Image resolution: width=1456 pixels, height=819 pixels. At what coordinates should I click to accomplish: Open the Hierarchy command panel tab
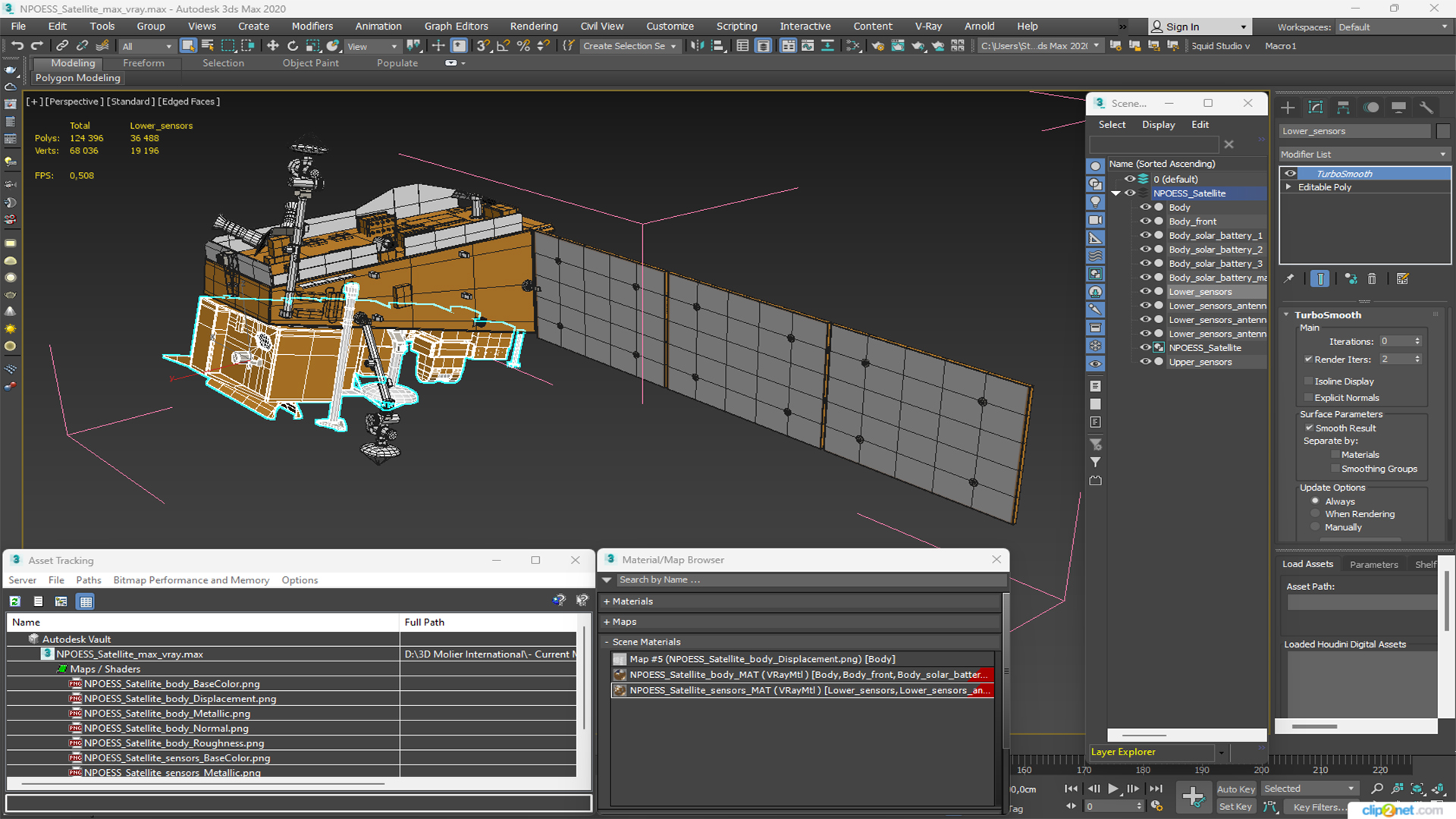click(x=1343, y=108)
